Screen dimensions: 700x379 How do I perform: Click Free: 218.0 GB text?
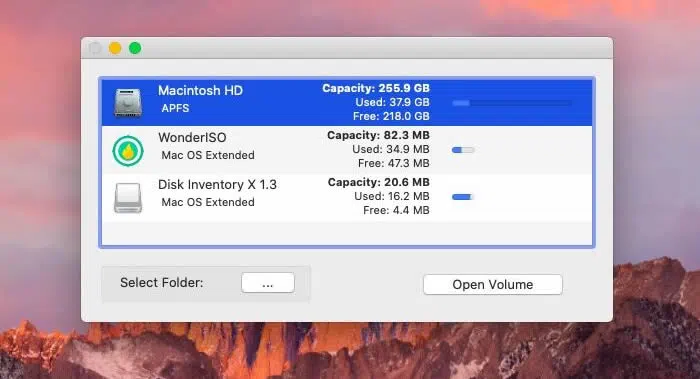click(x=391, y=117)
